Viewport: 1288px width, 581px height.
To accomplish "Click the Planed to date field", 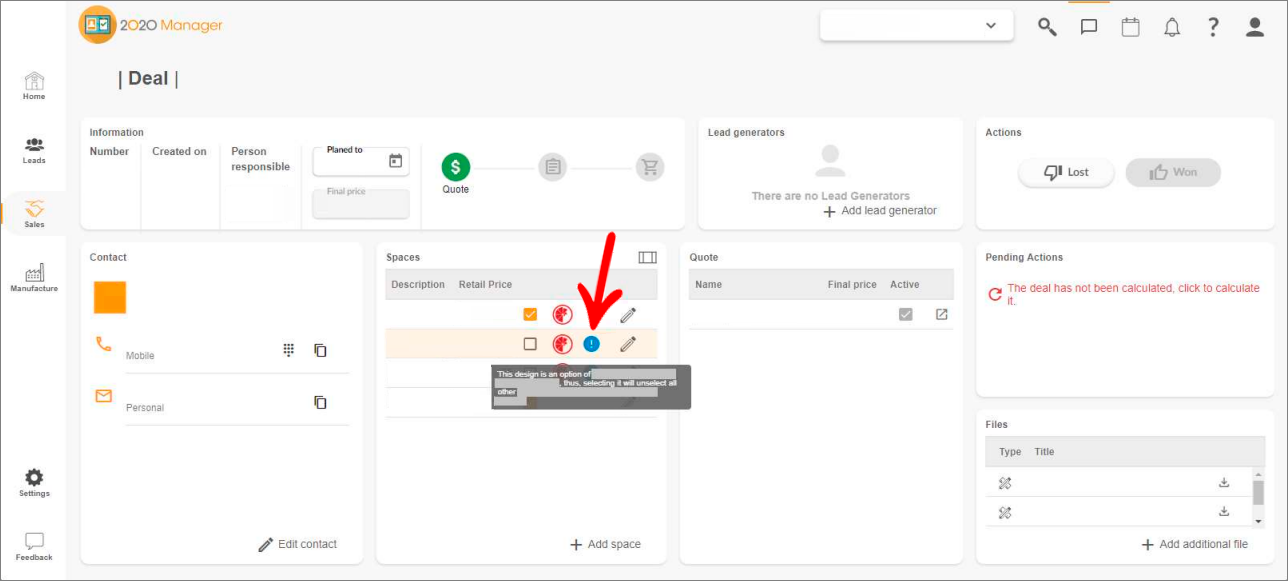I will pos(361,161).
